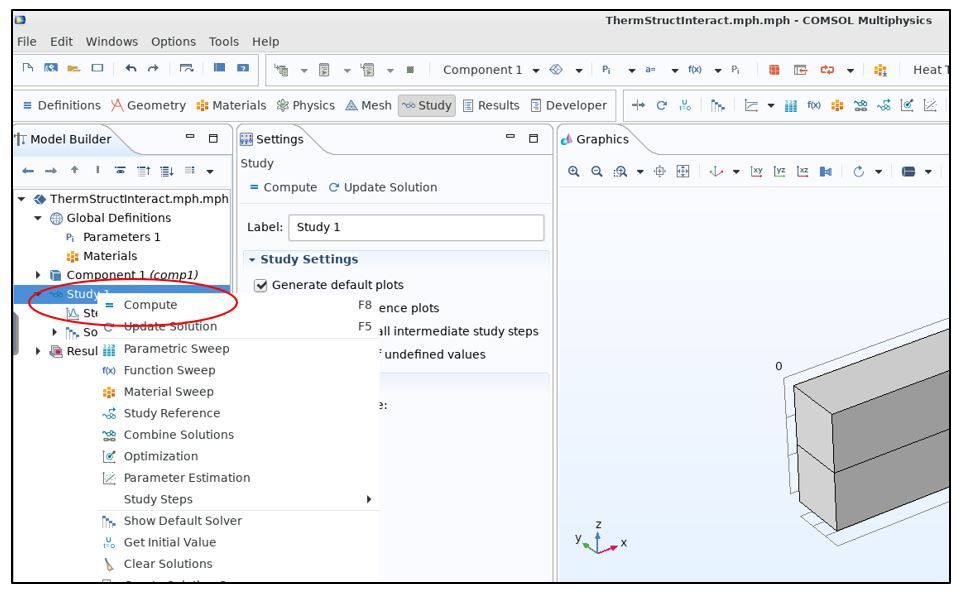Collapse the ThermStructInteract.mph.mph root node
The height and width of the screenshot is (595, 958).
pos(21,199)
